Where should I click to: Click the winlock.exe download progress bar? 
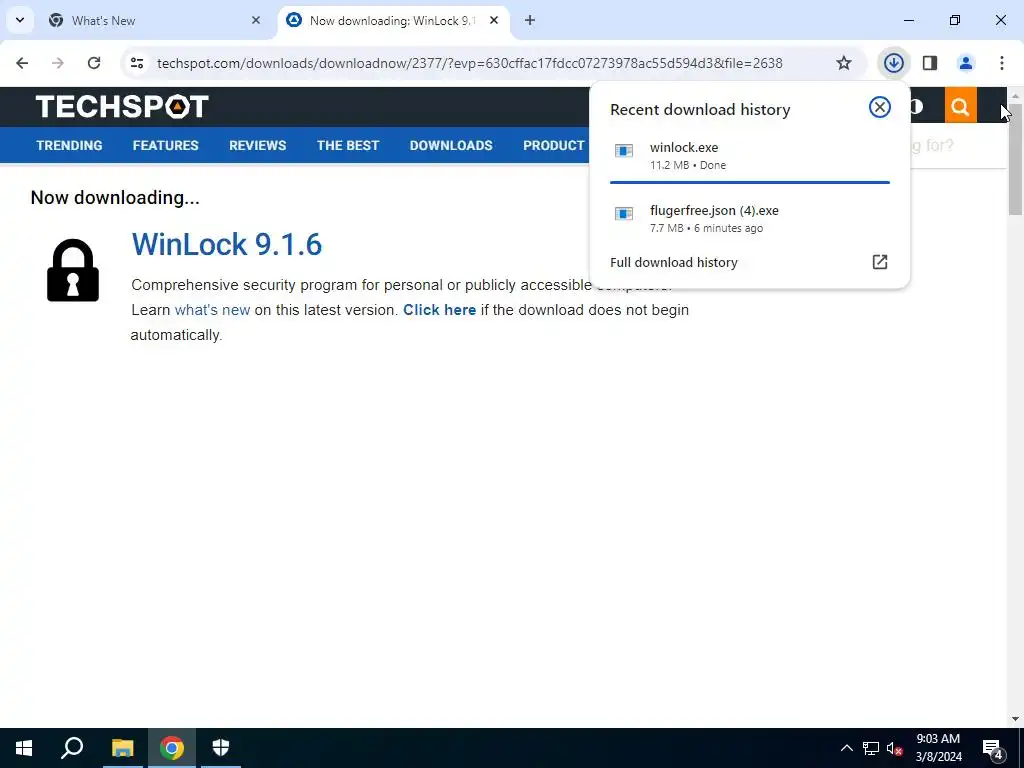point(749,182)
